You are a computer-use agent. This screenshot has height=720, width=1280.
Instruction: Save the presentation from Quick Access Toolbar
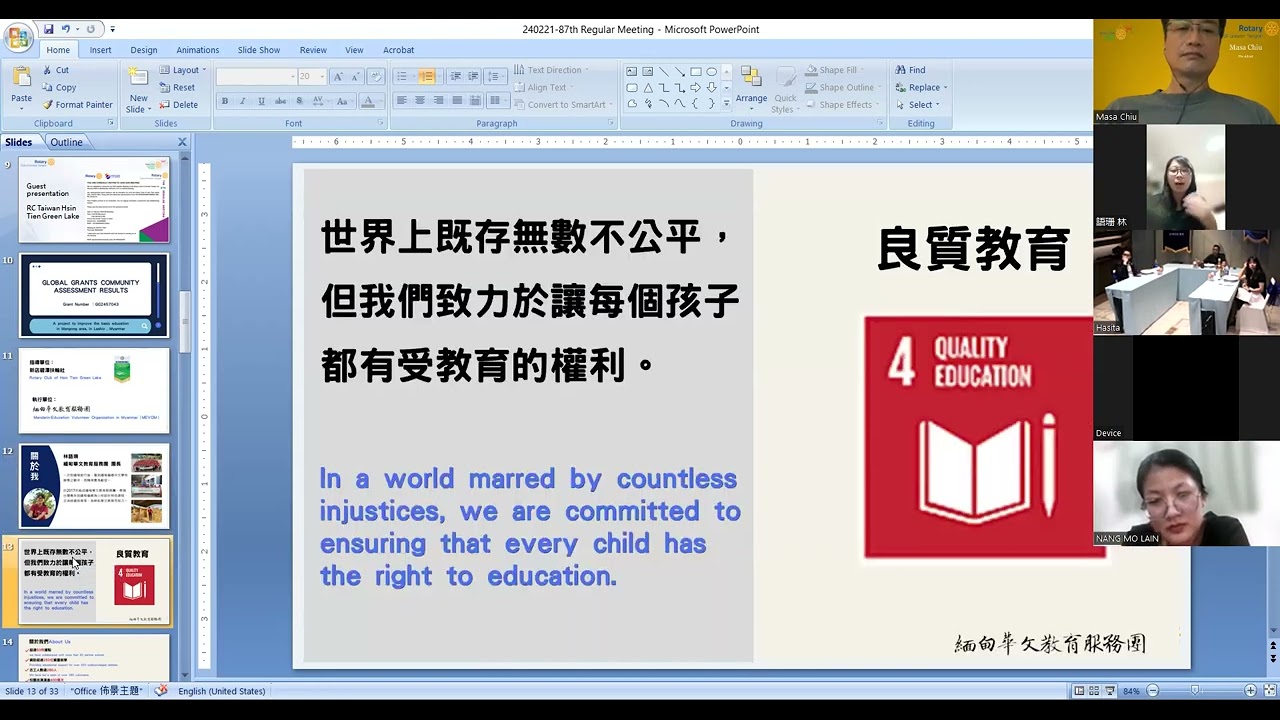[48, 29]
